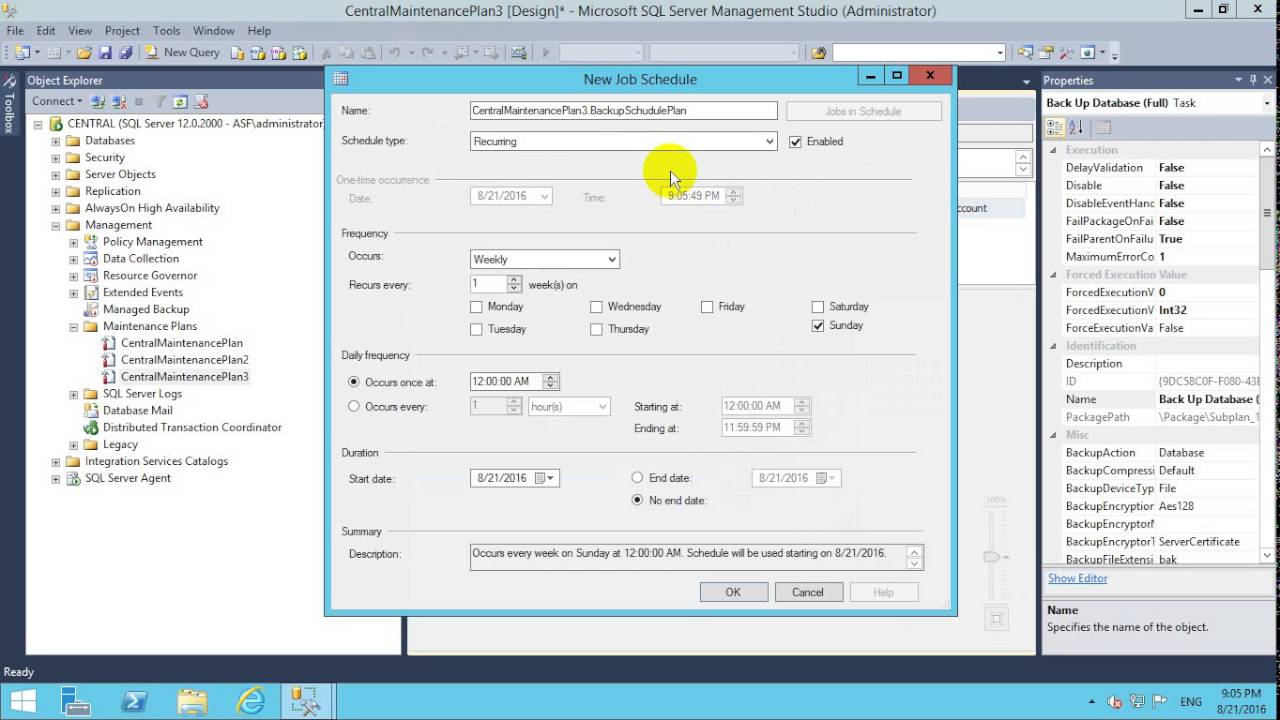Click the Show Editor link in Properties

(1077, 579)
